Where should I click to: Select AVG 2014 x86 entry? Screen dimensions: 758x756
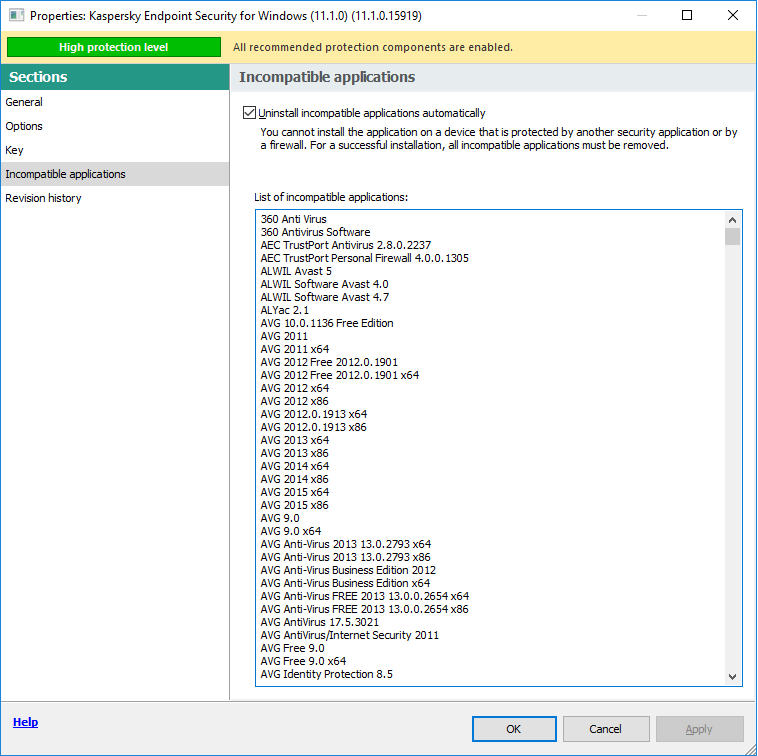294,480
